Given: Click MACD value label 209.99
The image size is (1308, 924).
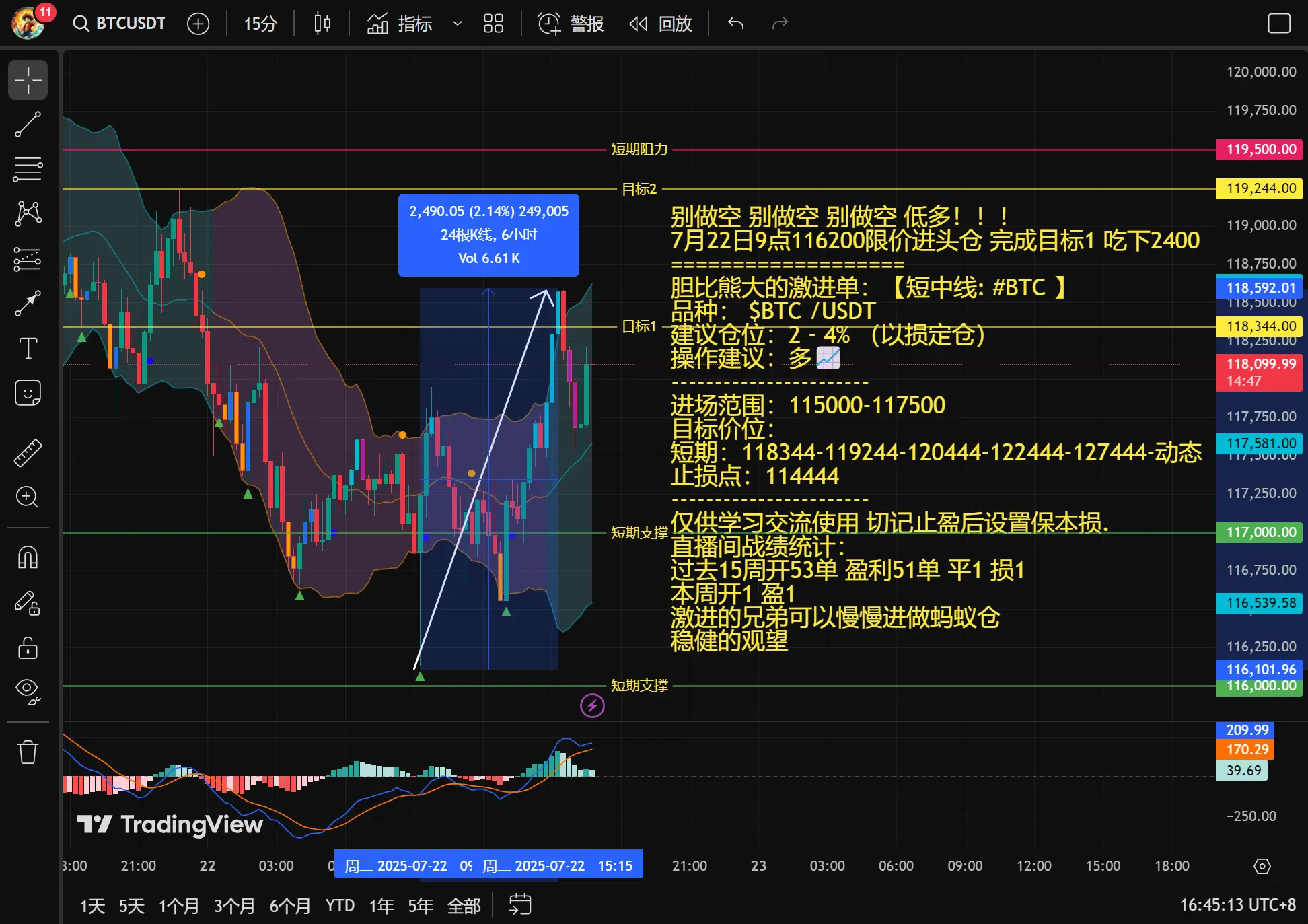Looking at the screenshot, I should (x=1245, y=730).
